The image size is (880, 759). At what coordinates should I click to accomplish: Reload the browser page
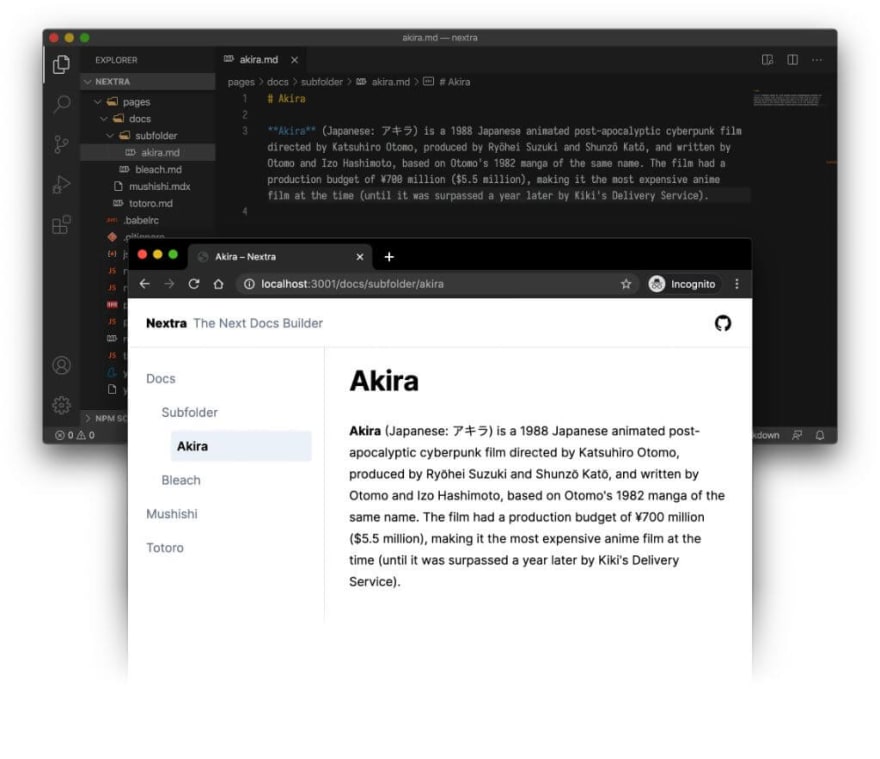194,284
